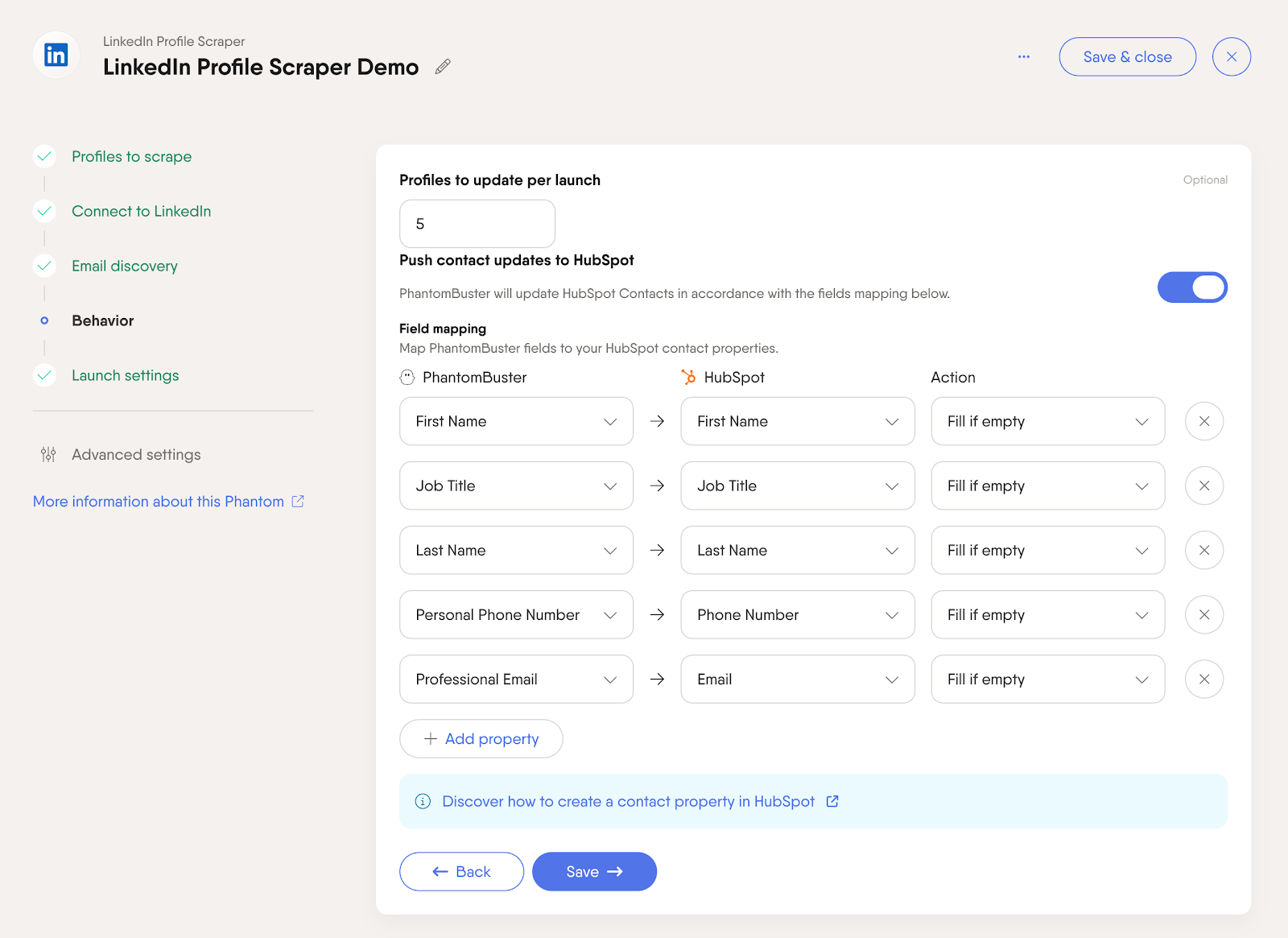Click the LinkedIn Profile Scraper breadcrumb text
The width and height of the screenshot is (1288, 938).
(174, 41)
